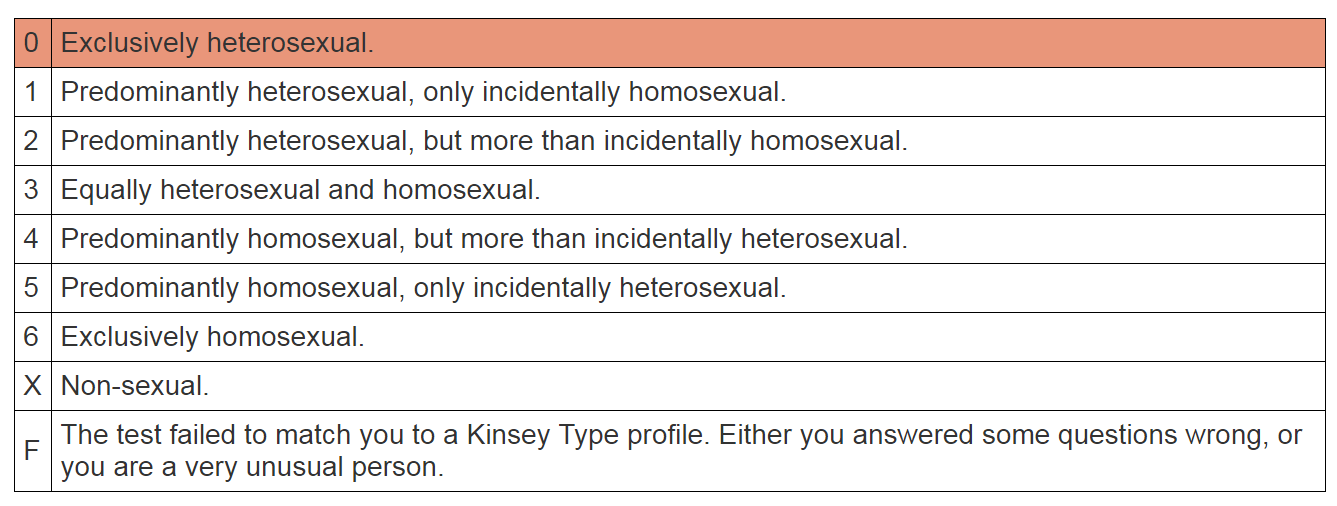The image size is (1337, 506).
Task: Select the highlighted 'Exclusively heterosexual' row
Action: 670,43
